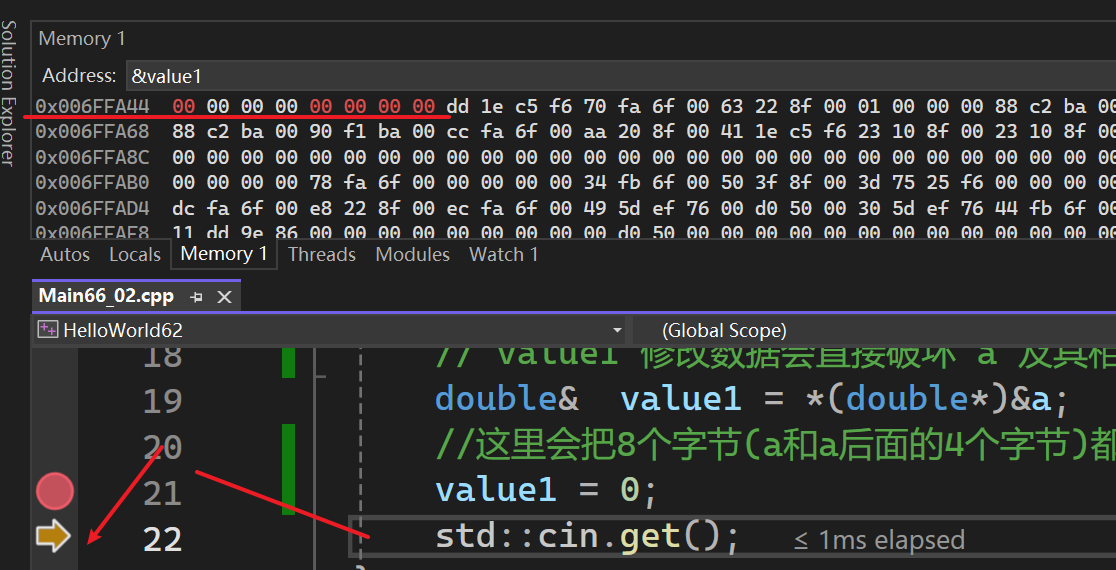This screenshot has width=1116, height=570.
Task: Select the Main66_02.cpp document tab
Action: [x=106, y=297]
